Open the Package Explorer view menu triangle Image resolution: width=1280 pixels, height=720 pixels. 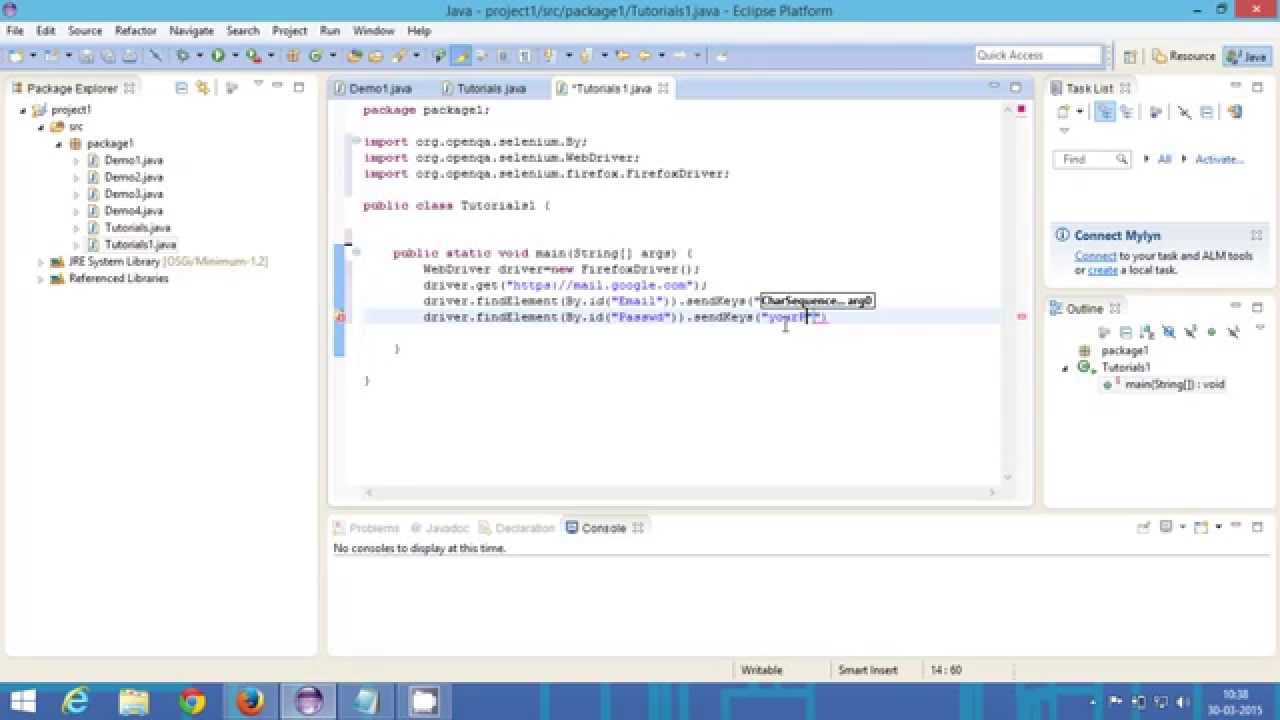[257, 85]
